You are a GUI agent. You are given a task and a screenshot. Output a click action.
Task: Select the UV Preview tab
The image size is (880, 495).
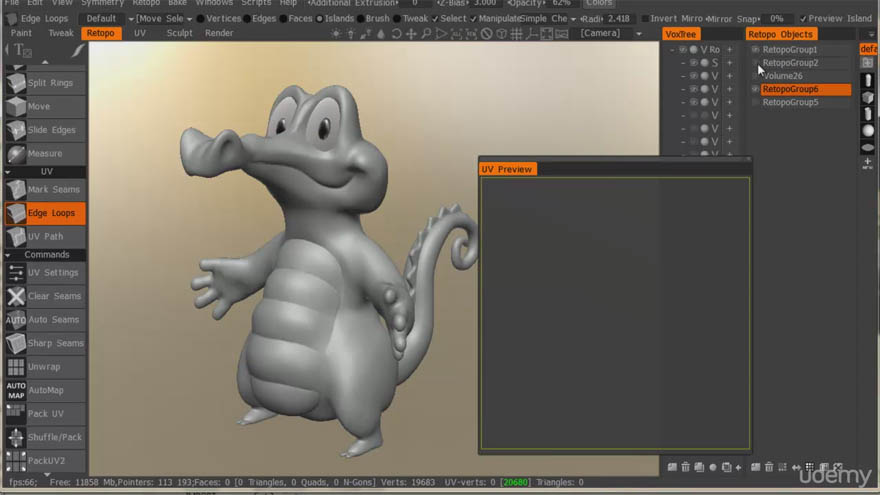coord(507,169)
